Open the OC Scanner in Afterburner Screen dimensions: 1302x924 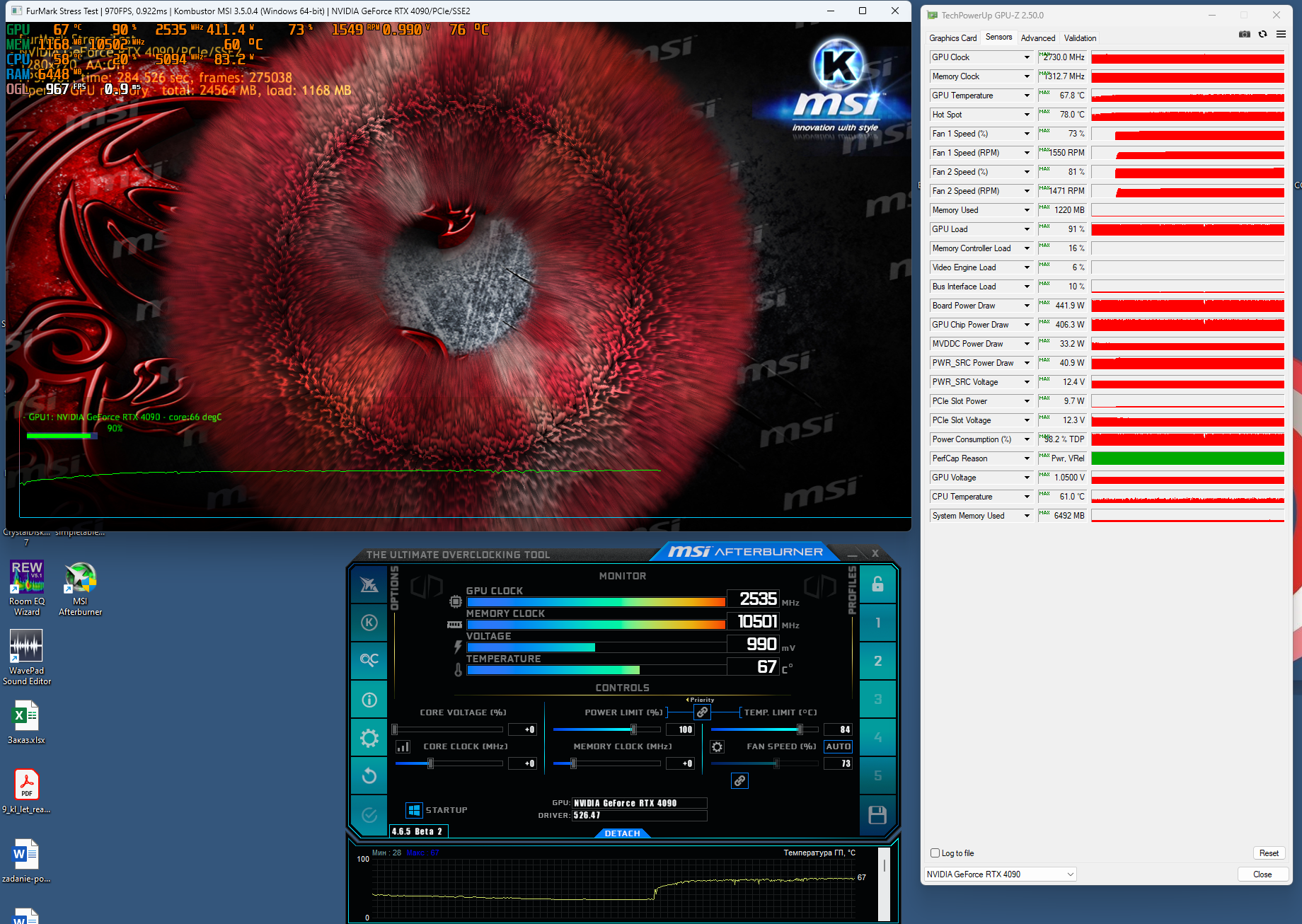tap(369, 660)
